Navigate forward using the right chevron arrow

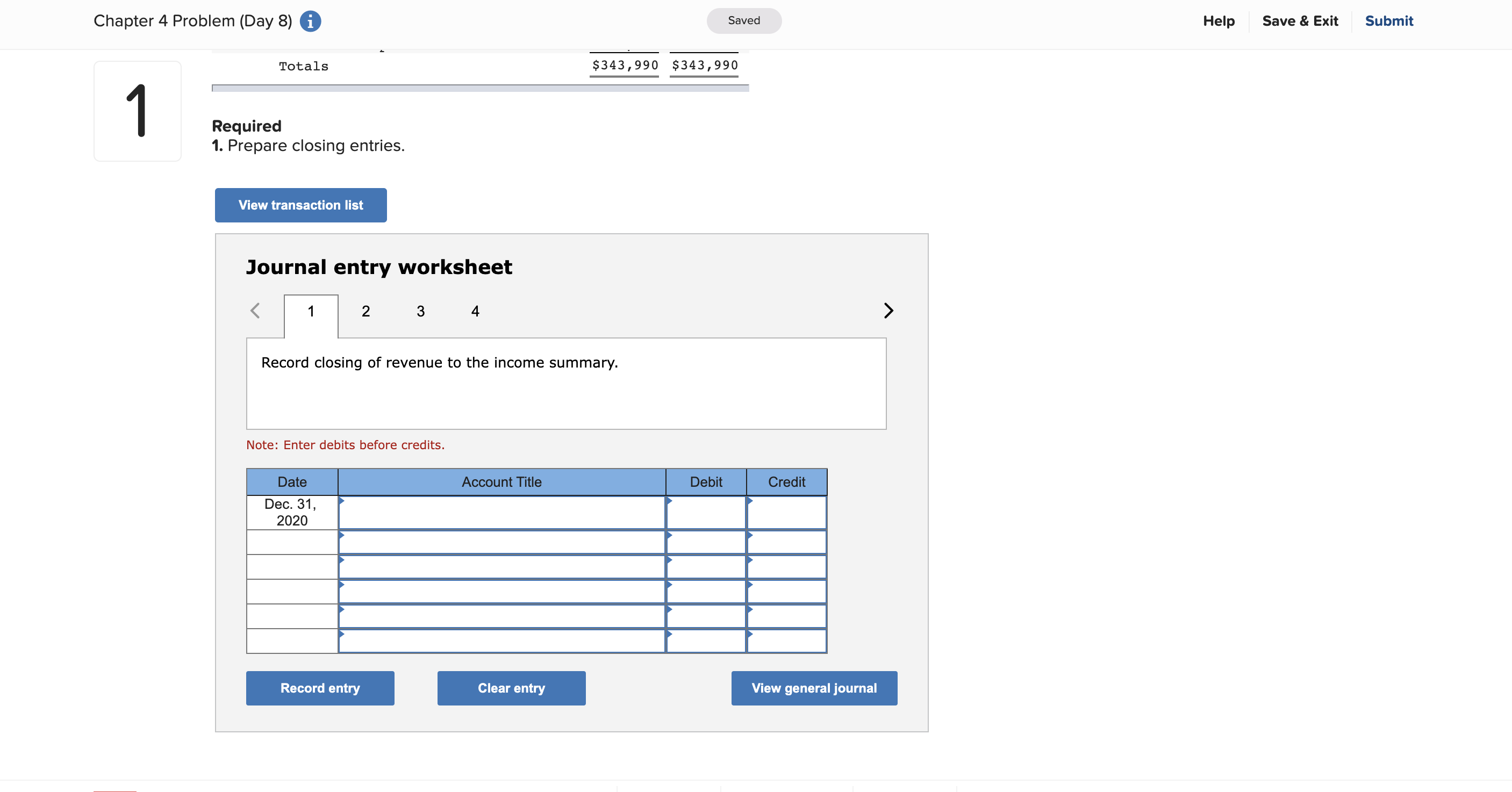tap(887, 311)
